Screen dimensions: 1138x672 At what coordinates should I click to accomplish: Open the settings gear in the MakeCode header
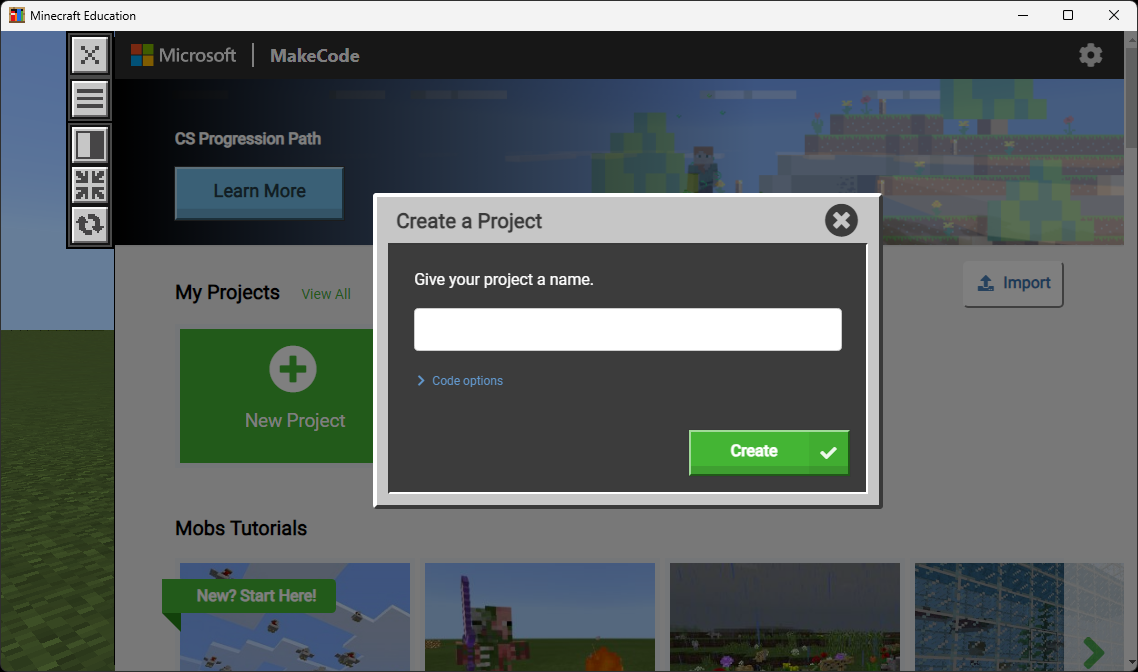click(1090, 55)
